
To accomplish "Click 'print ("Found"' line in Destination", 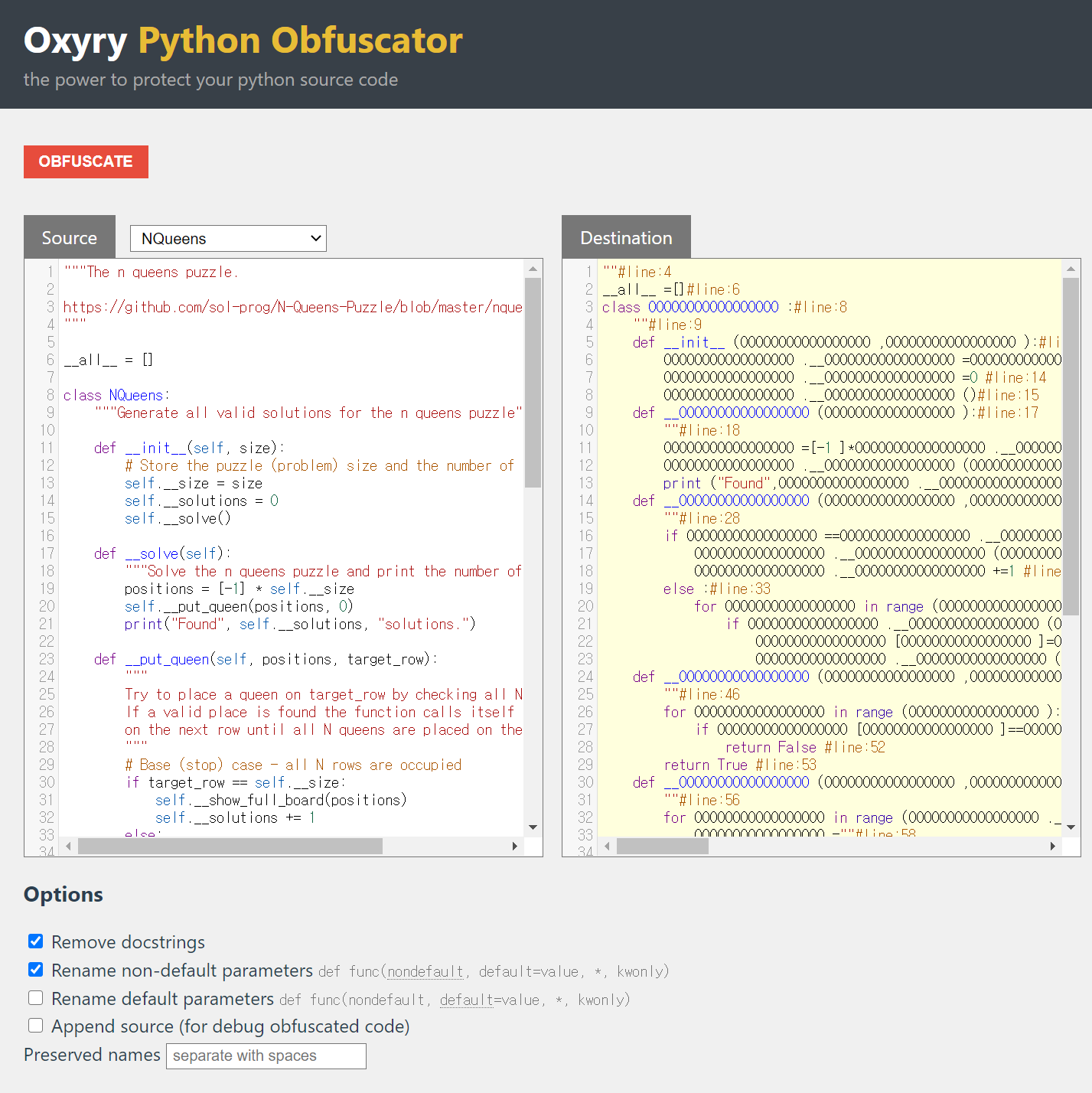I will [x=862, y=483].
